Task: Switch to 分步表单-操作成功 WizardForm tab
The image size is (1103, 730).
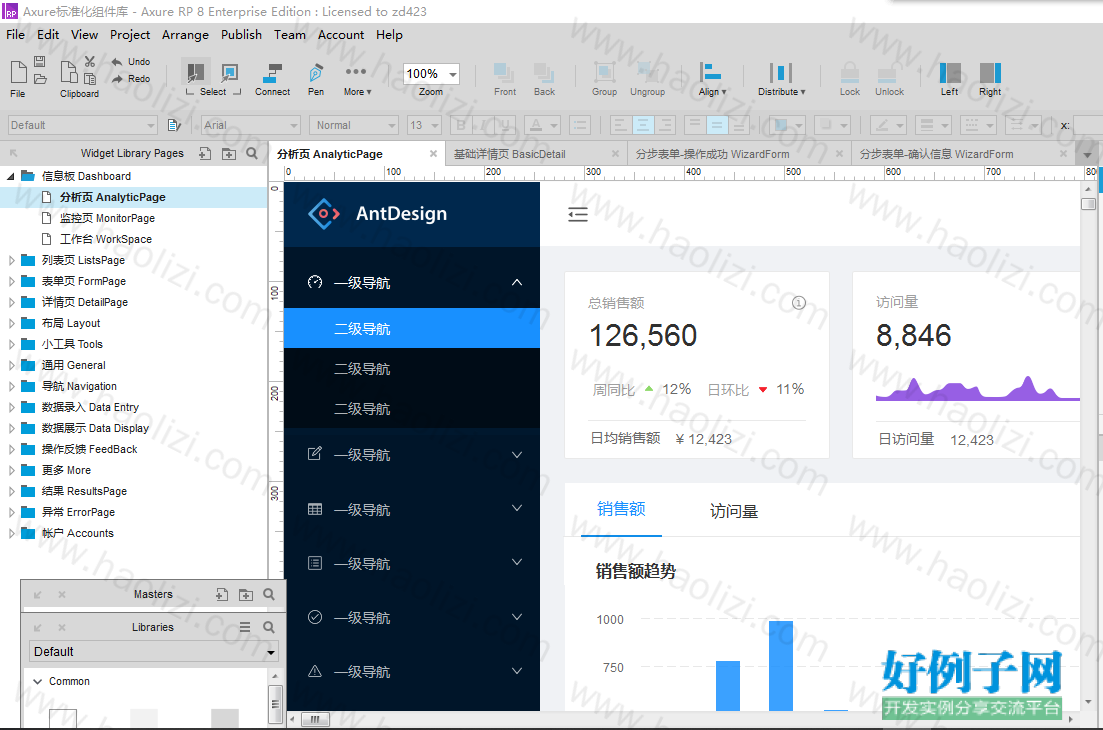Action: (x=712, y=154)
